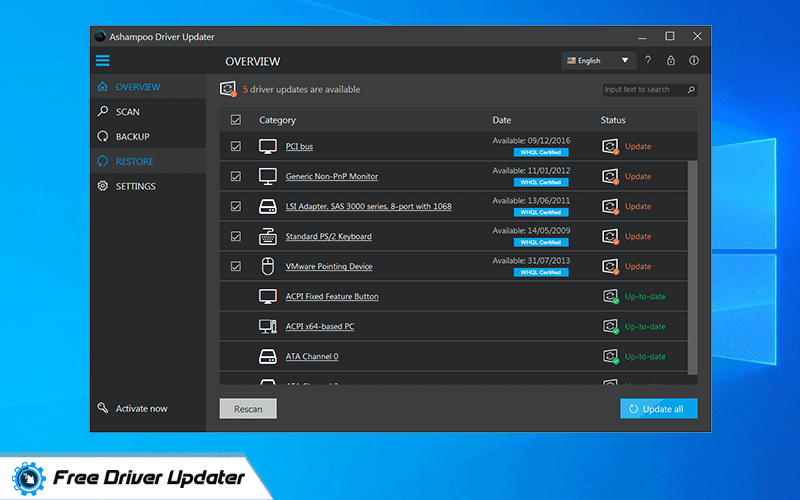Click the ATA Channel 0 drive icon
The height and width of the screenshot is (500, 800).
click(x=268, y=357)
